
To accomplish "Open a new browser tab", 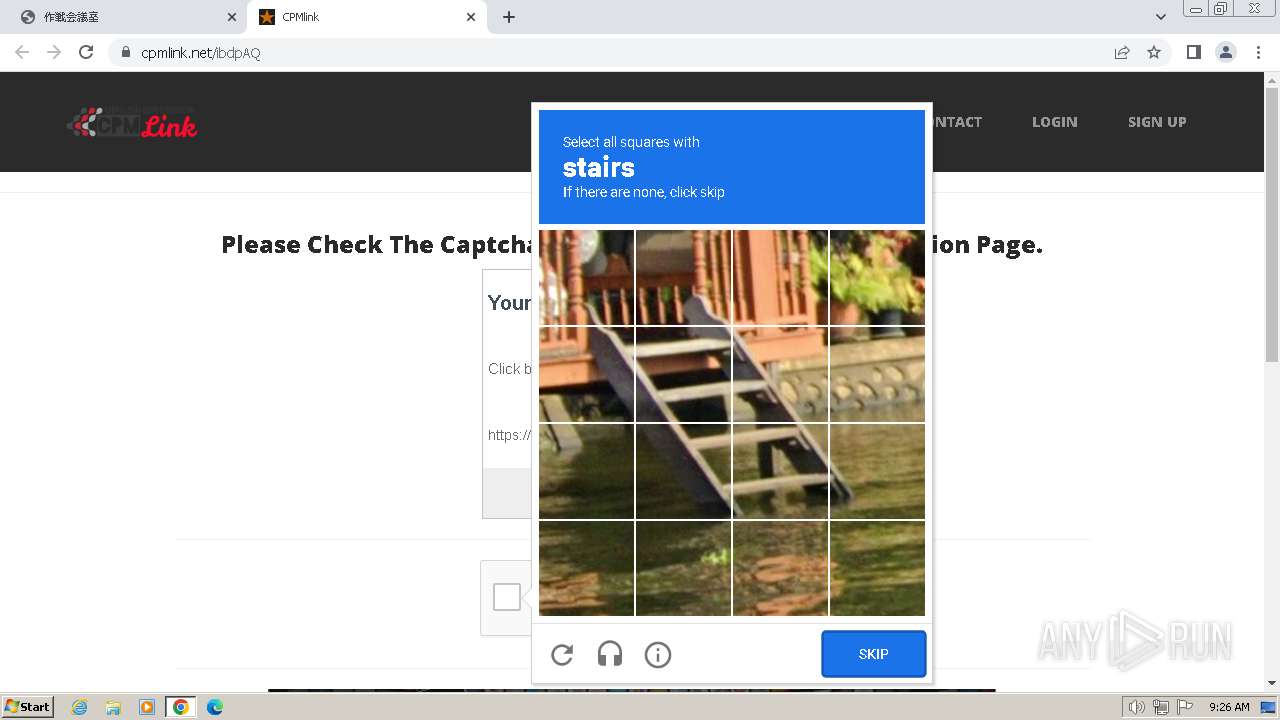I will (509, 17).
